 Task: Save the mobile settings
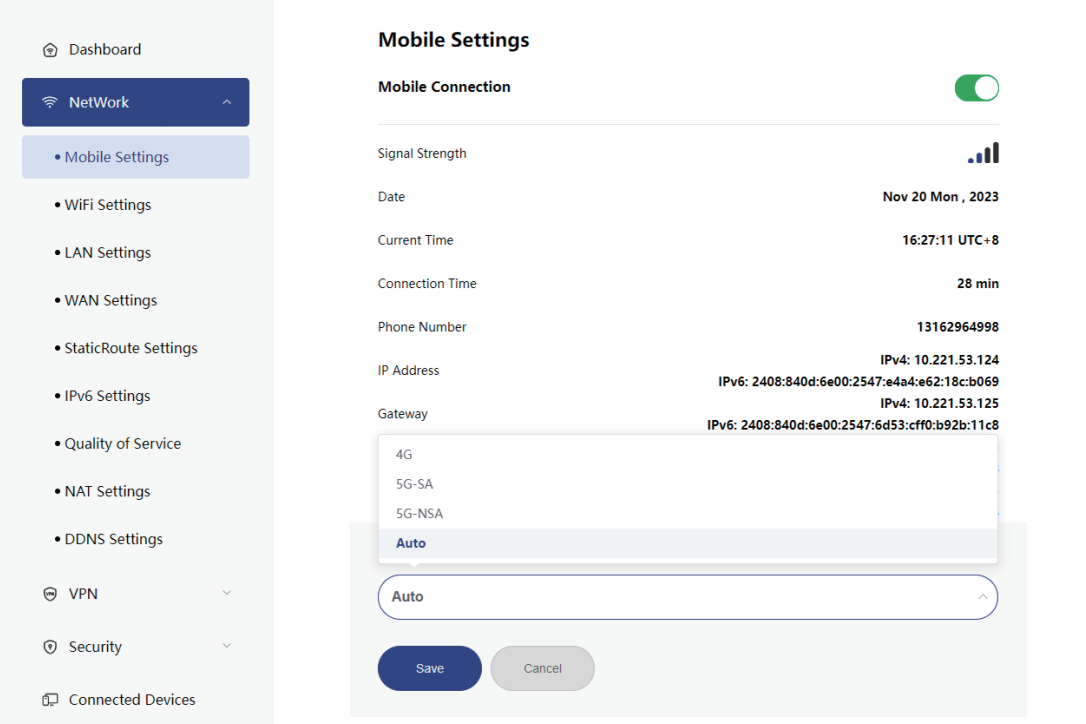click(430, 668)
